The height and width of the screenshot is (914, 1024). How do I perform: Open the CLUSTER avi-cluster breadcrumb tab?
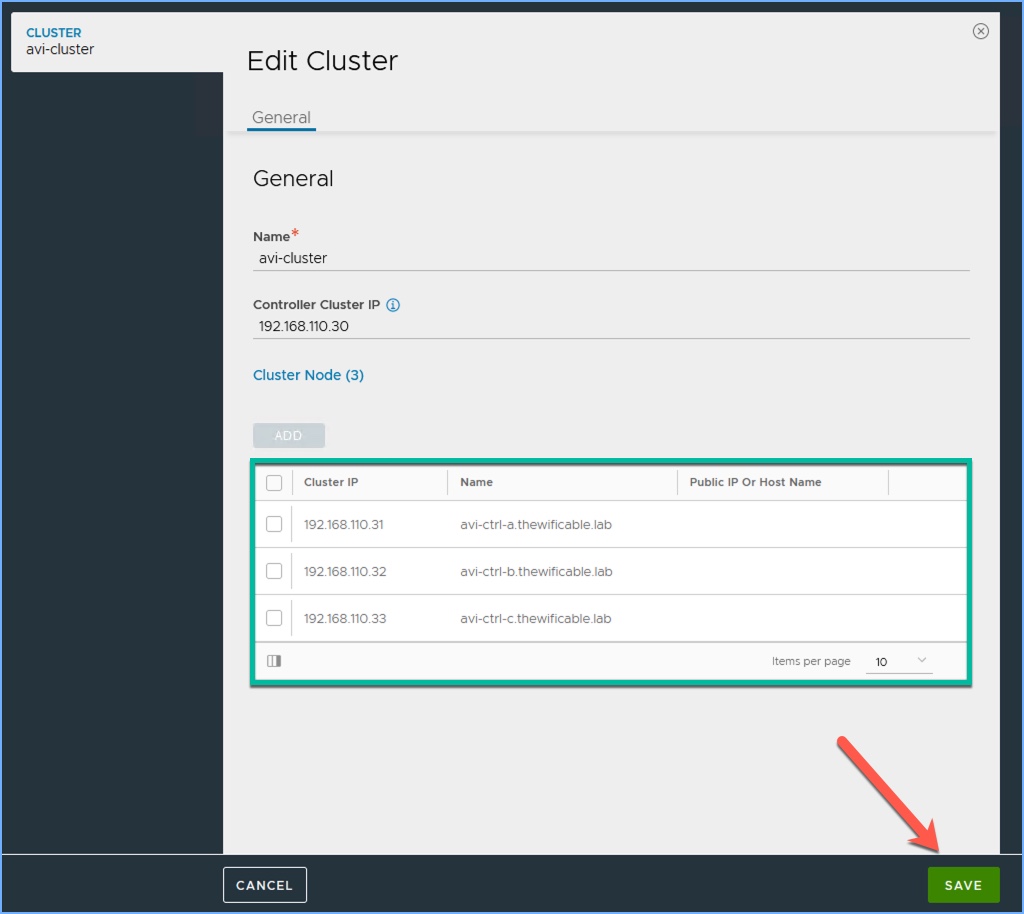tap(60, 41)
